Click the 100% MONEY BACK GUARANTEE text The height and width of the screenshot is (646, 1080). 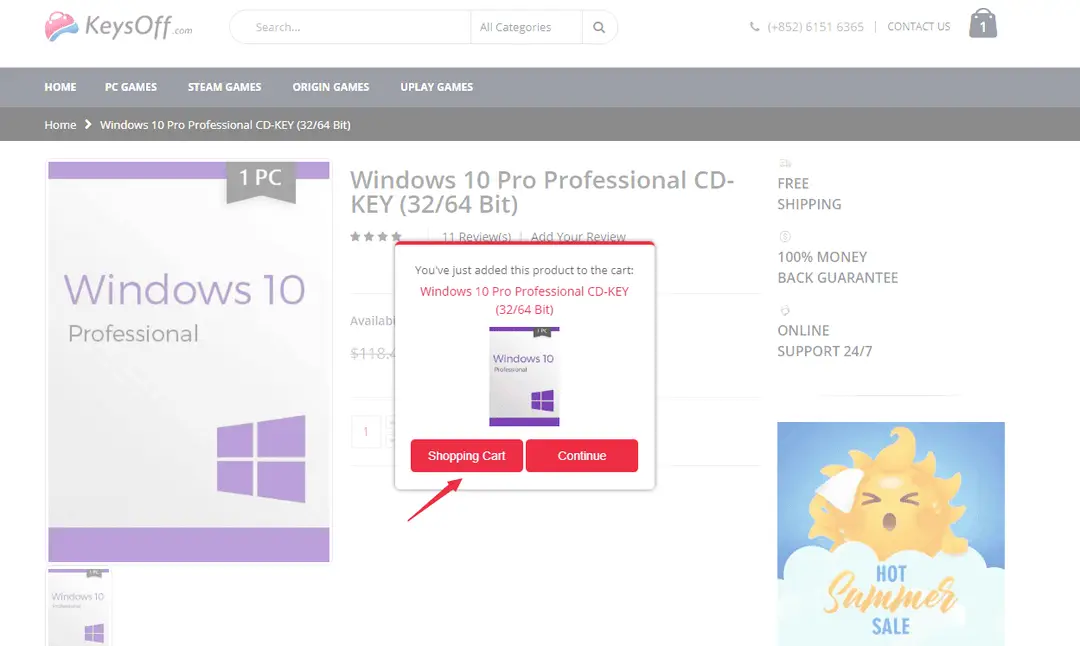(838, 267)
